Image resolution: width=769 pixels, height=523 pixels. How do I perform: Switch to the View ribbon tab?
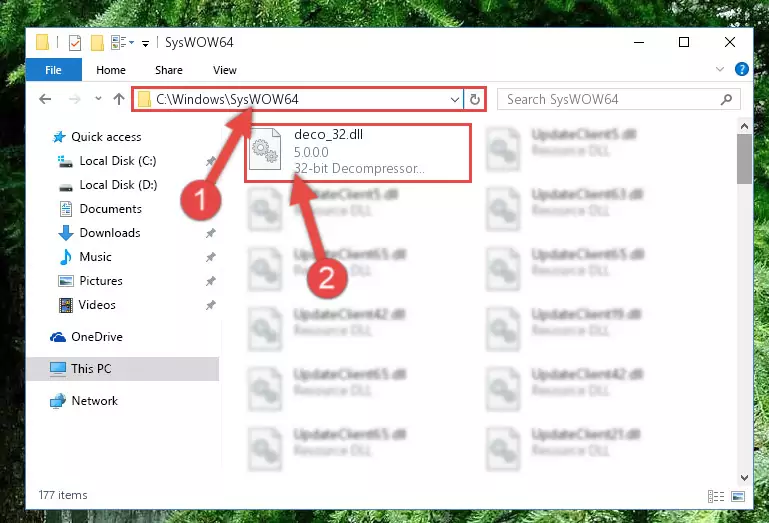click(225, 70)
